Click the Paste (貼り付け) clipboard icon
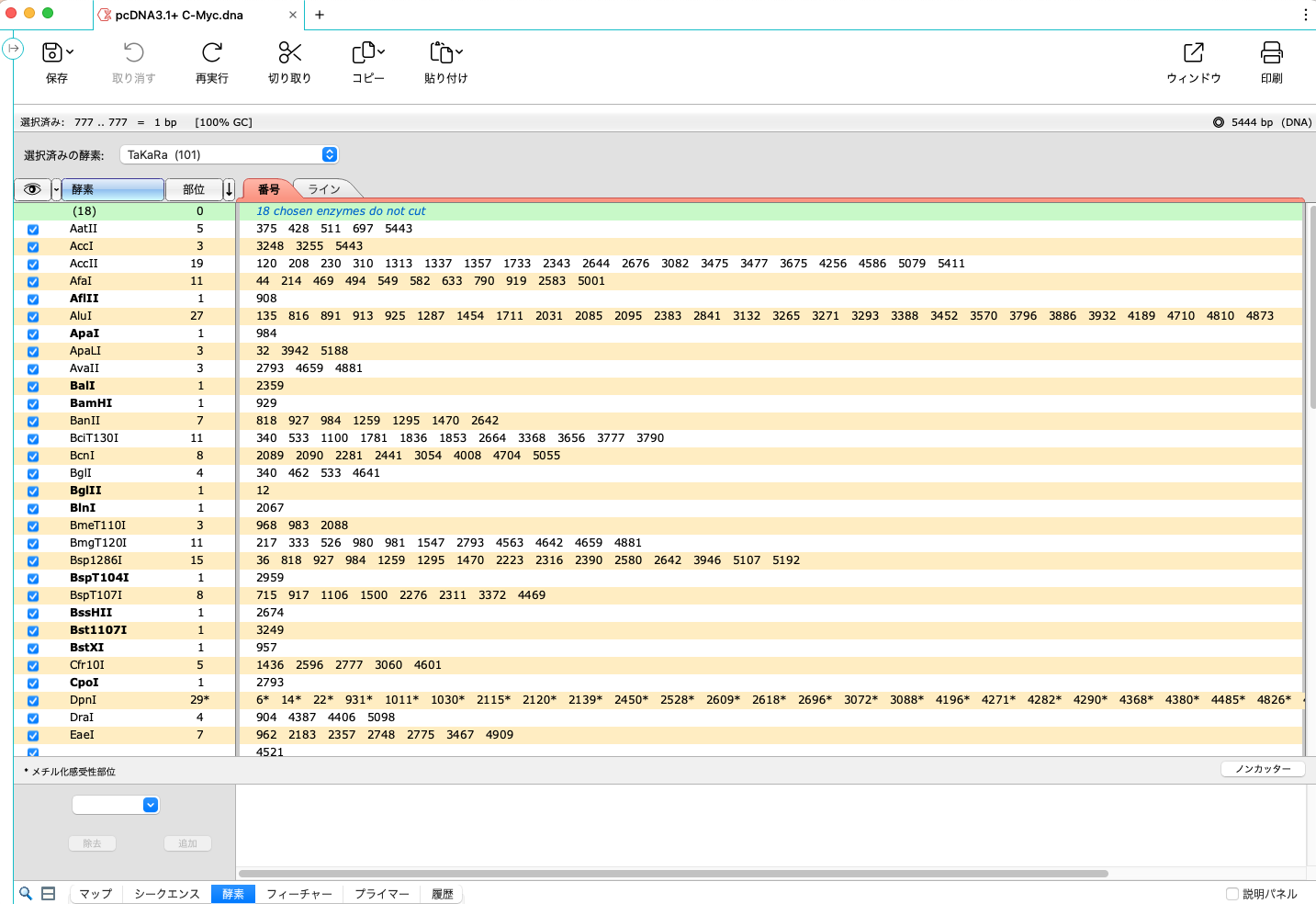The height and width of the screenshot is (904, 1316). pyautogui.click(x=442, y=53)
